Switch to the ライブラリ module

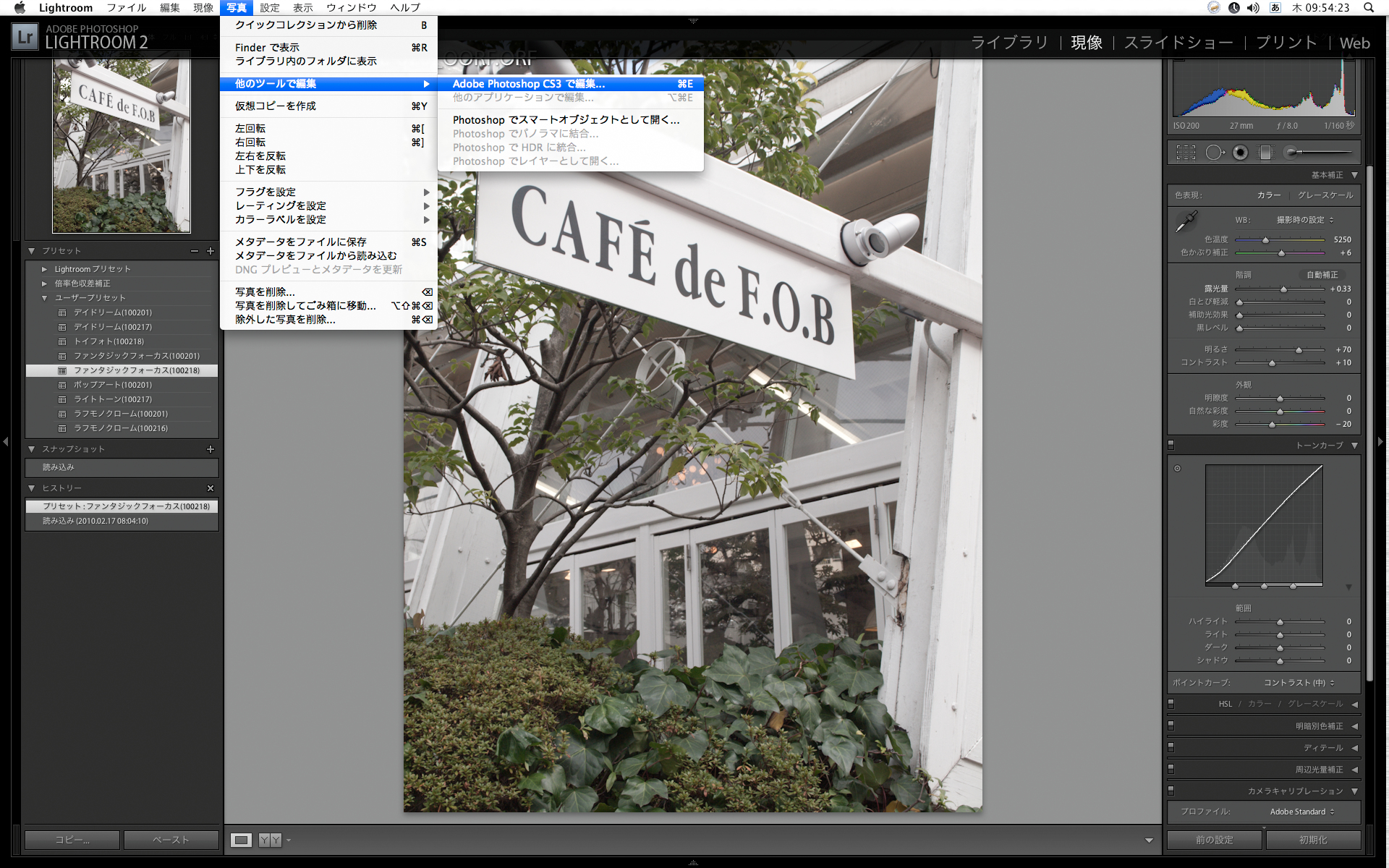point(1012,43)
